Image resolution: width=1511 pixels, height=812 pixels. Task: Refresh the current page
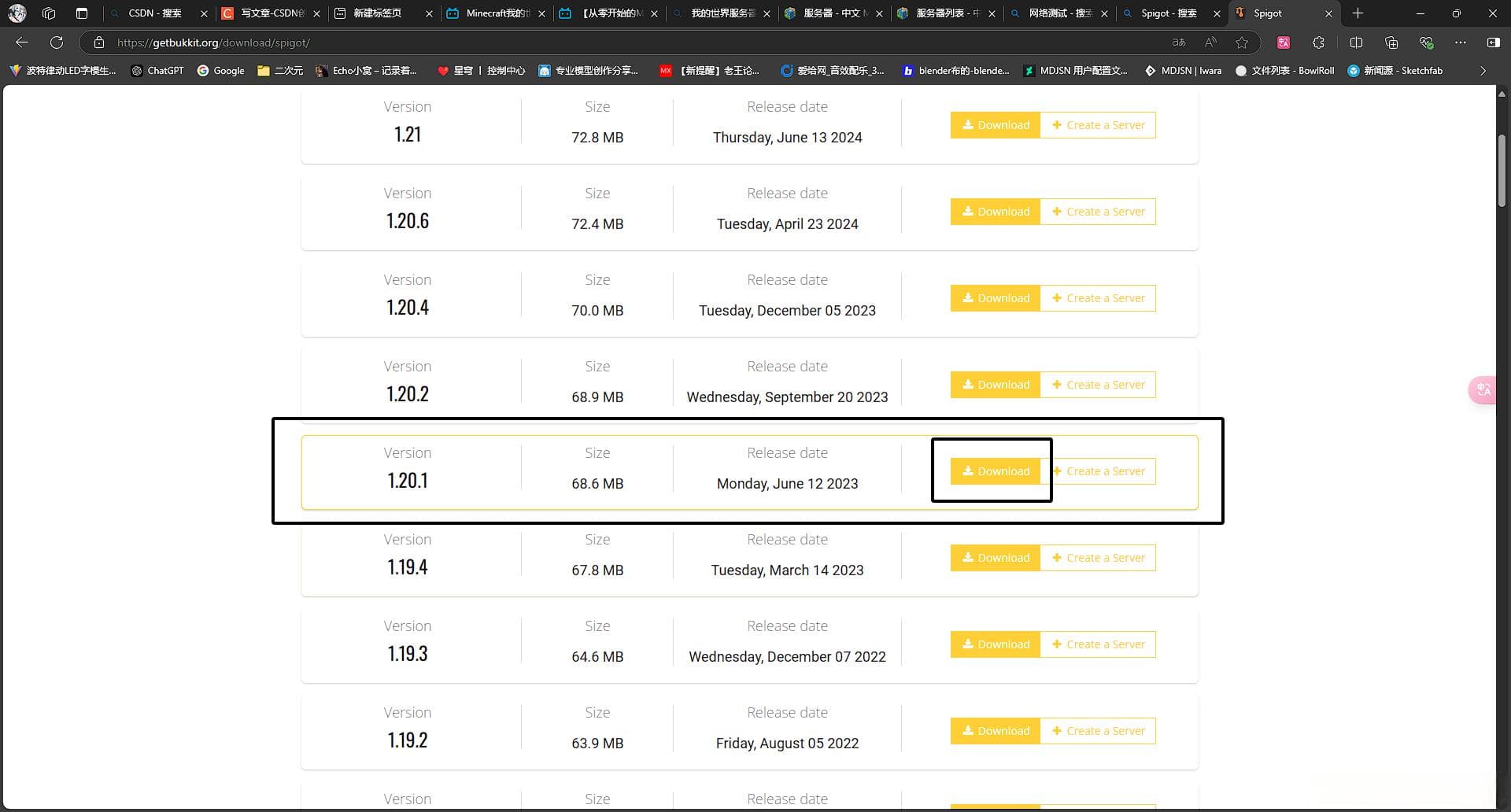tap(57, 42)
